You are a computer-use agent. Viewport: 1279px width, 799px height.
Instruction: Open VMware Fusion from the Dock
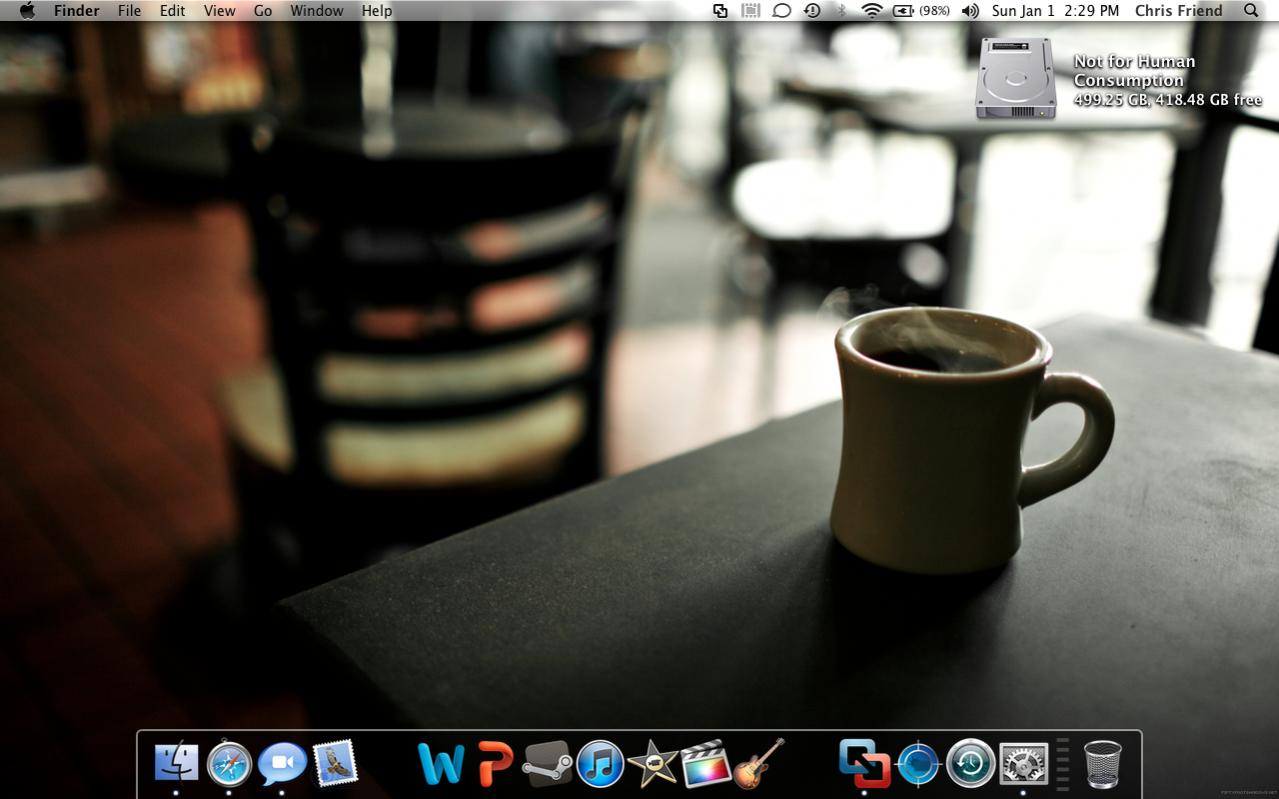tap(865, 764)
